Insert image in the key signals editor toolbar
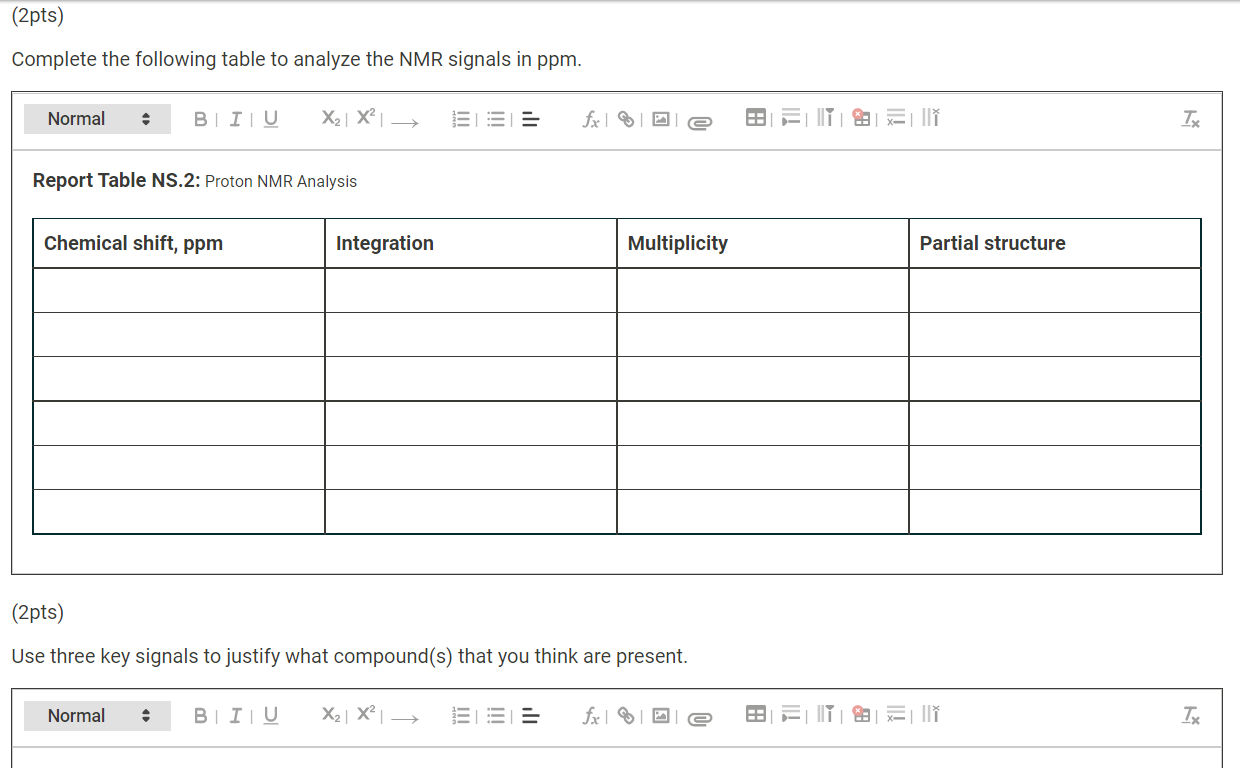This screenshot has height=768, width=1240. (x=661, y=717)
